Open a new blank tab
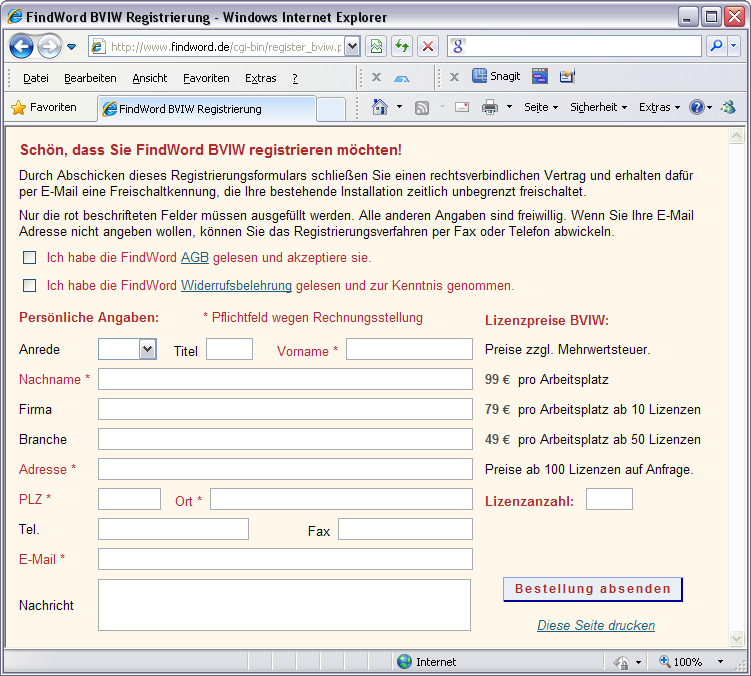This screenshot has width=751, height=676. point(331,109)
